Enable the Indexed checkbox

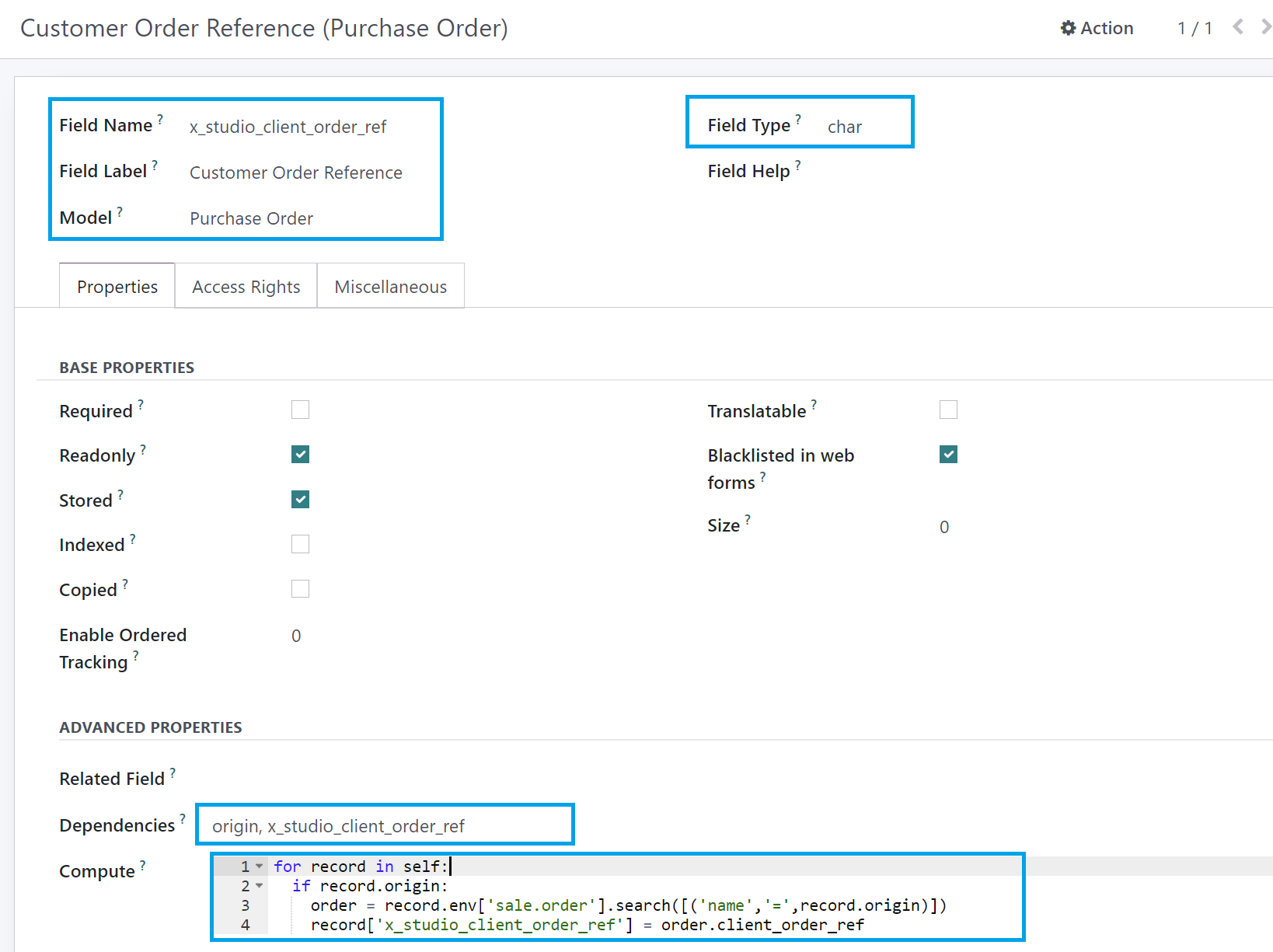(300, 544)
